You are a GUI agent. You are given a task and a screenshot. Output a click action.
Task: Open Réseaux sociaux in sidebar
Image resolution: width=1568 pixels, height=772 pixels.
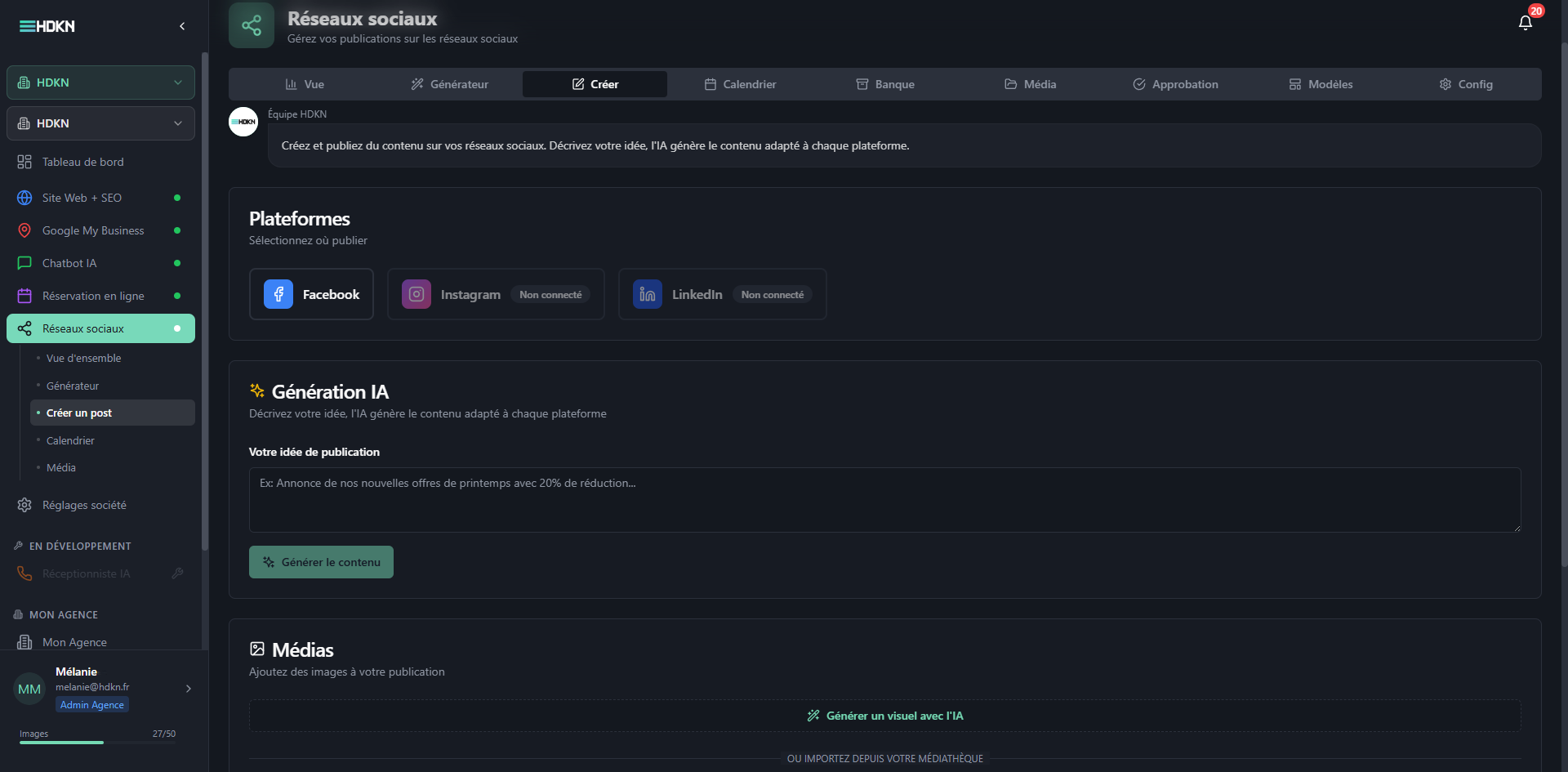point(100,328)
